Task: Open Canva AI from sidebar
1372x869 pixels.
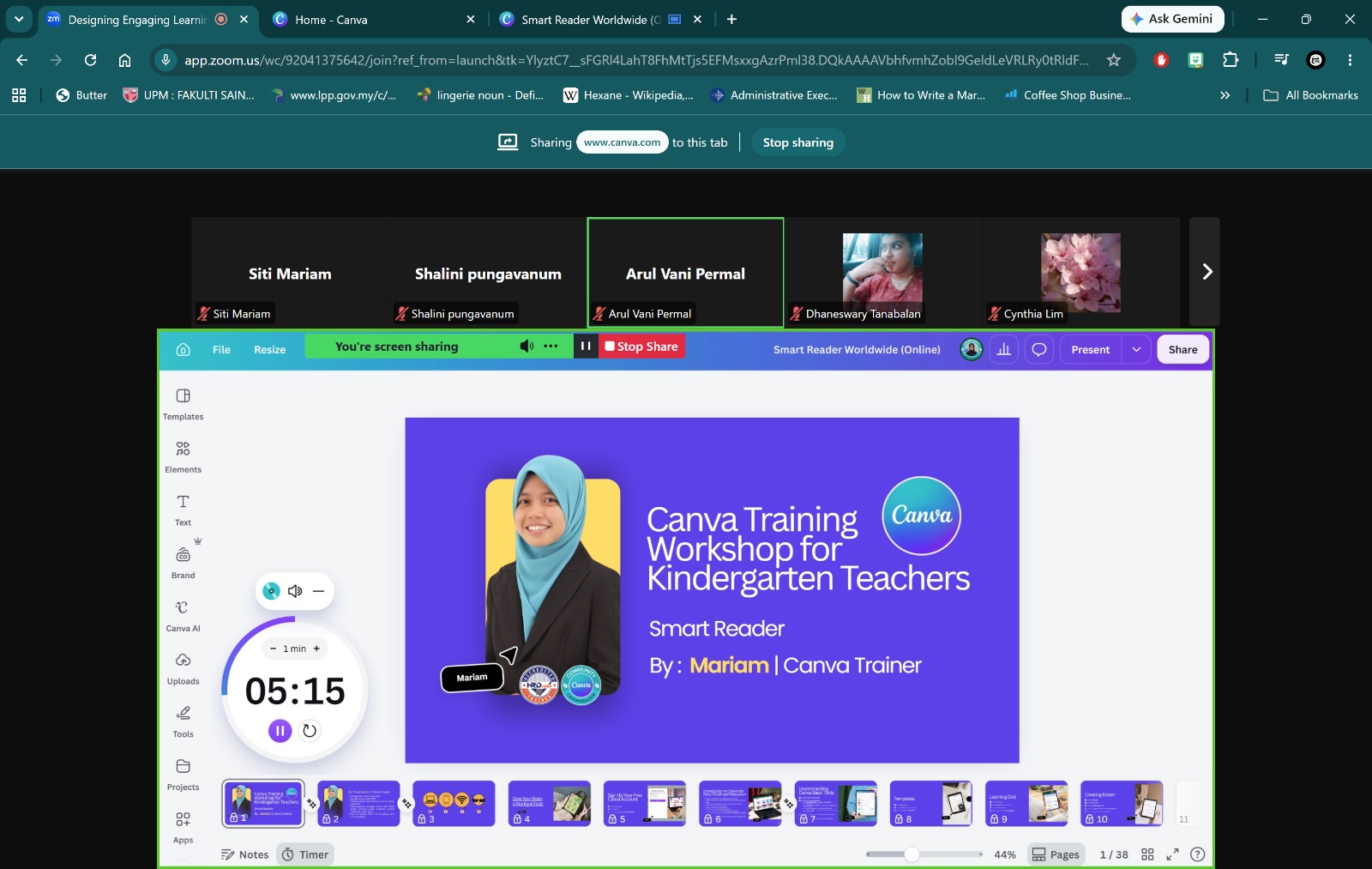Action: pos(183,616)
